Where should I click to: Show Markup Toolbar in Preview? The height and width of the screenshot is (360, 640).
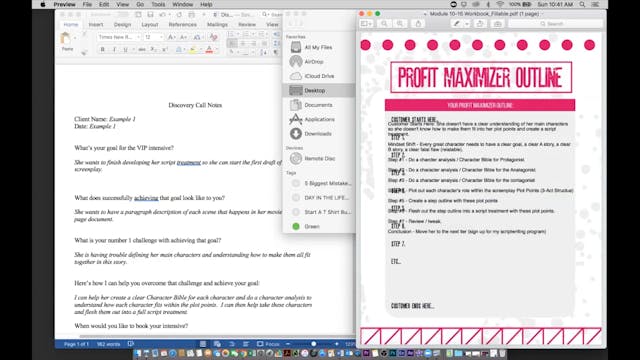(497, 24)
